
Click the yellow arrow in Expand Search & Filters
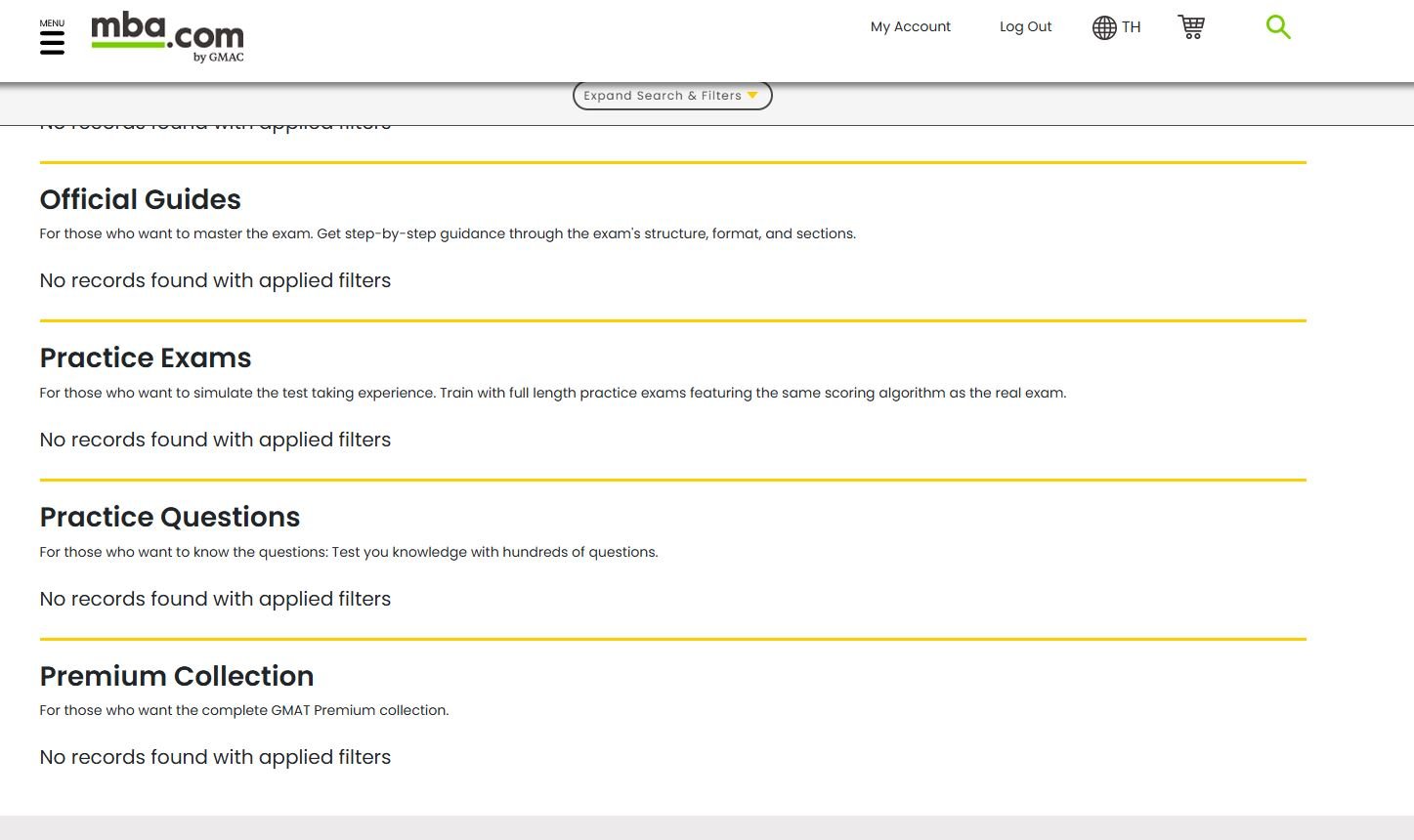click(752, 96)
